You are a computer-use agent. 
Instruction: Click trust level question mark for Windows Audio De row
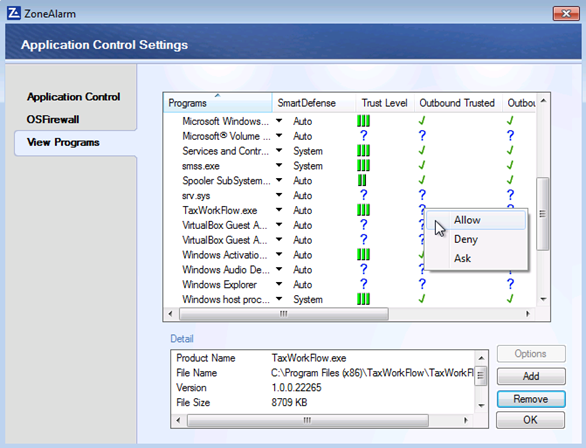pos(363,269)
